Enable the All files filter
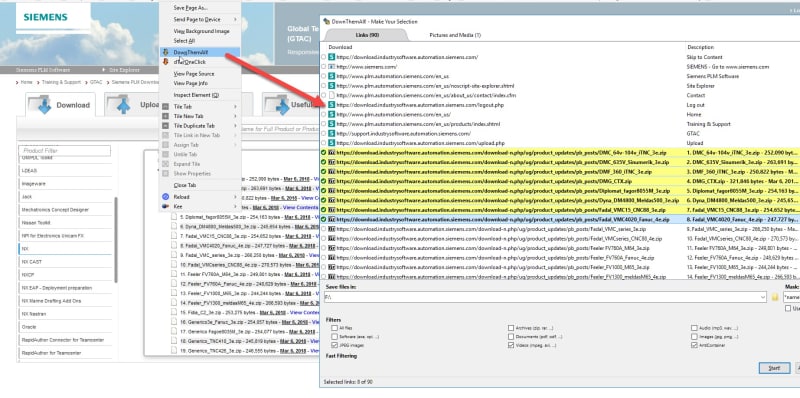 [x=334, y=328]
